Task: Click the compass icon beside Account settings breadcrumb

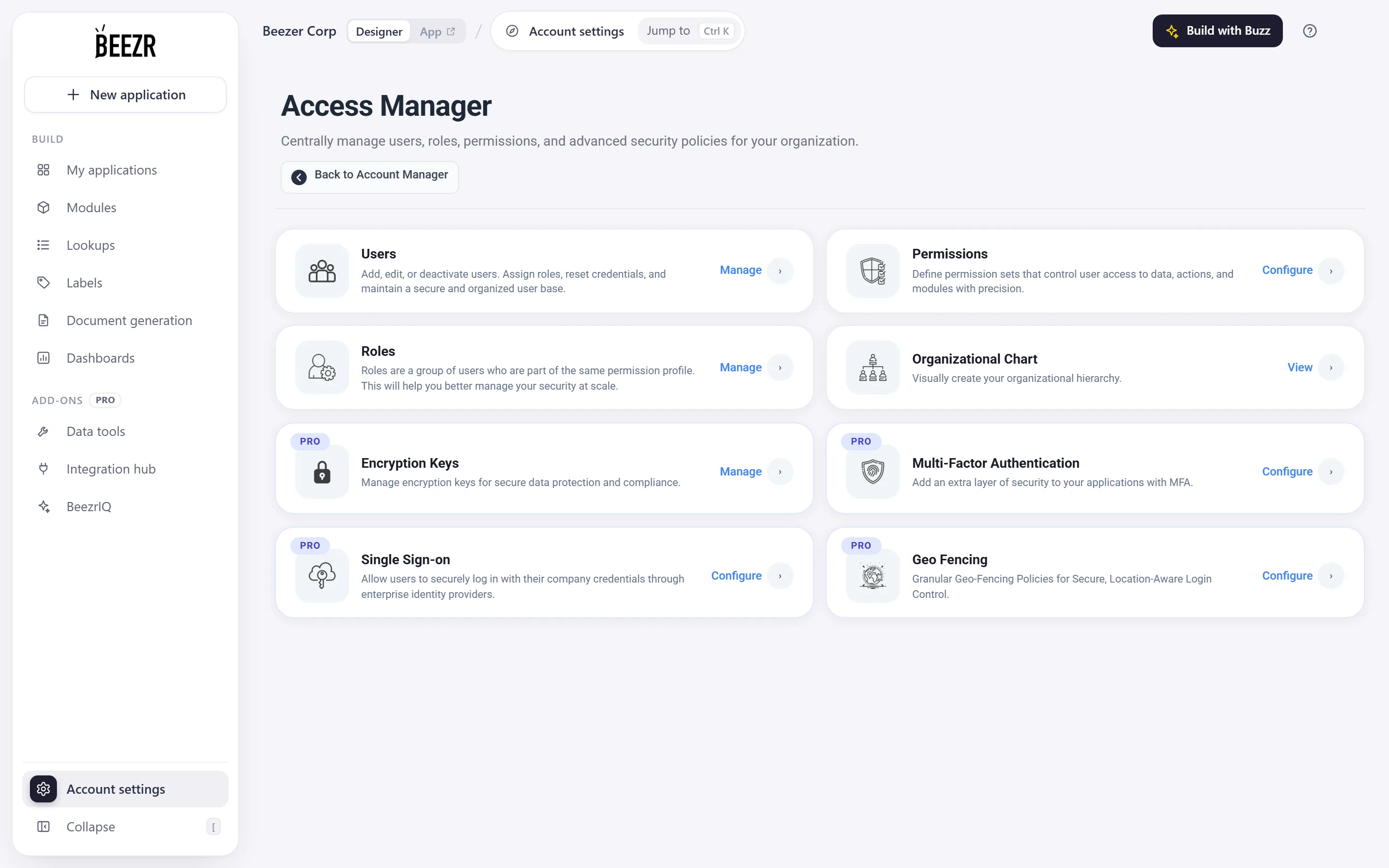Action: [x=512, y=31]
